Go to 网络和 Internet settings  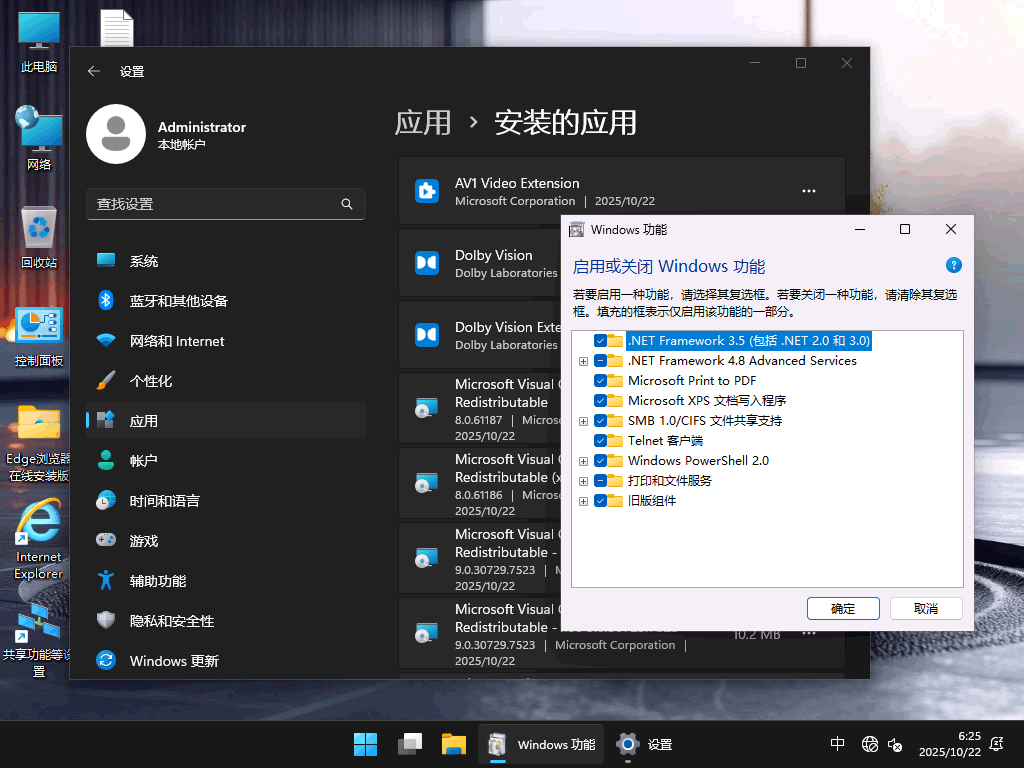click(225, 341)
